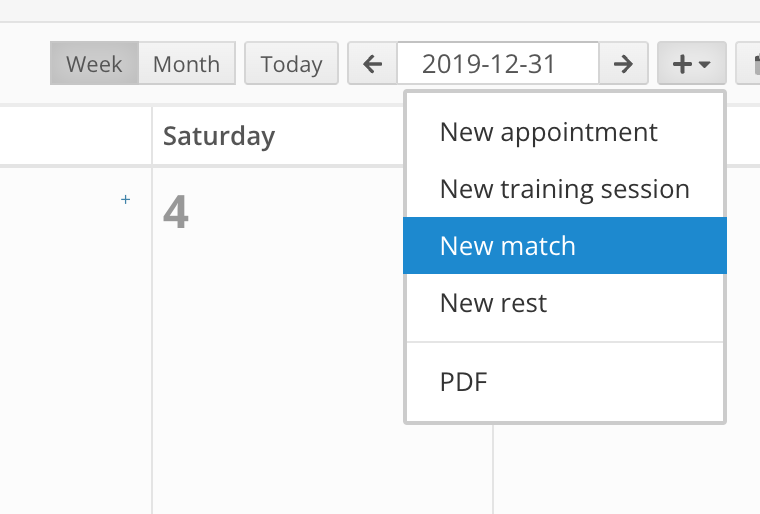Viewport: 760px width, 514px height.
Task: Click the day cell containing the blue plus
Action: [x=75, y=339]
